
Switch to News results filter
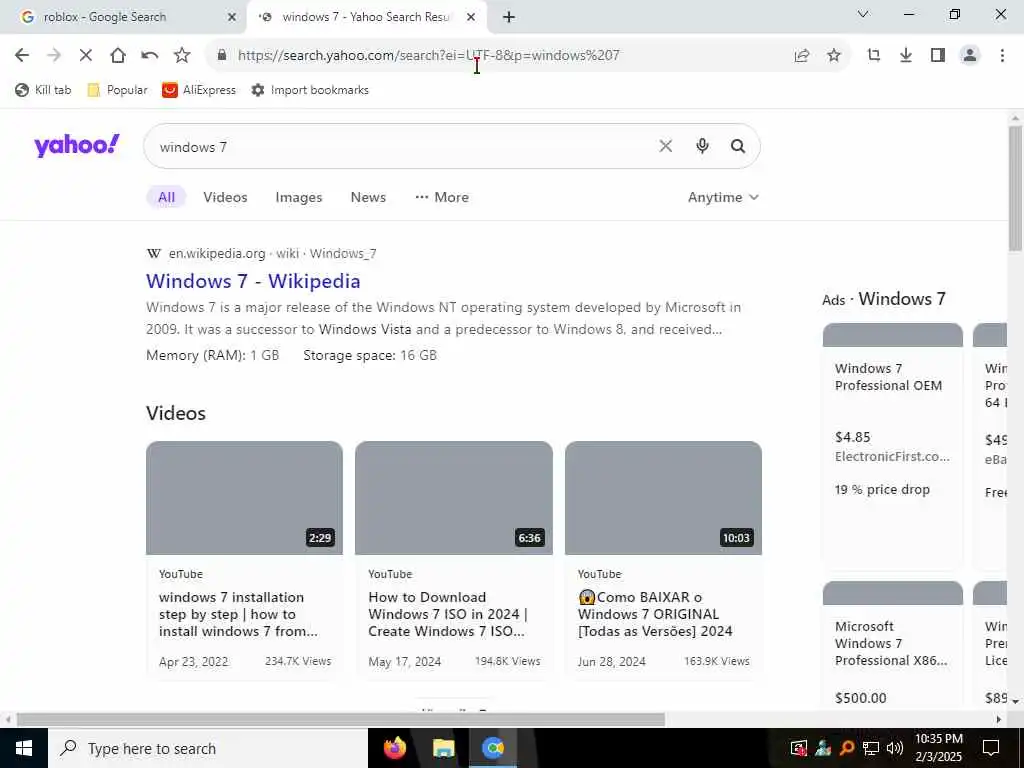coord(368,197)
